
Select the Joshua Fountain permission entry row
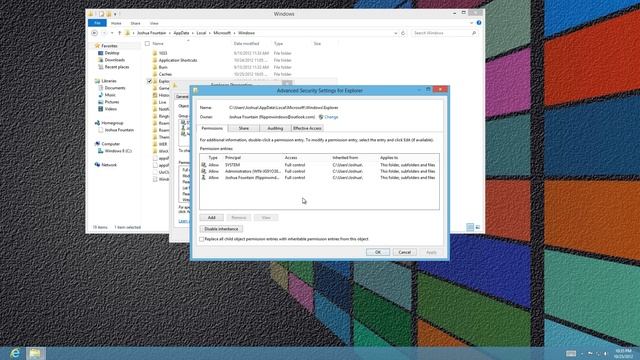point(319,178)
